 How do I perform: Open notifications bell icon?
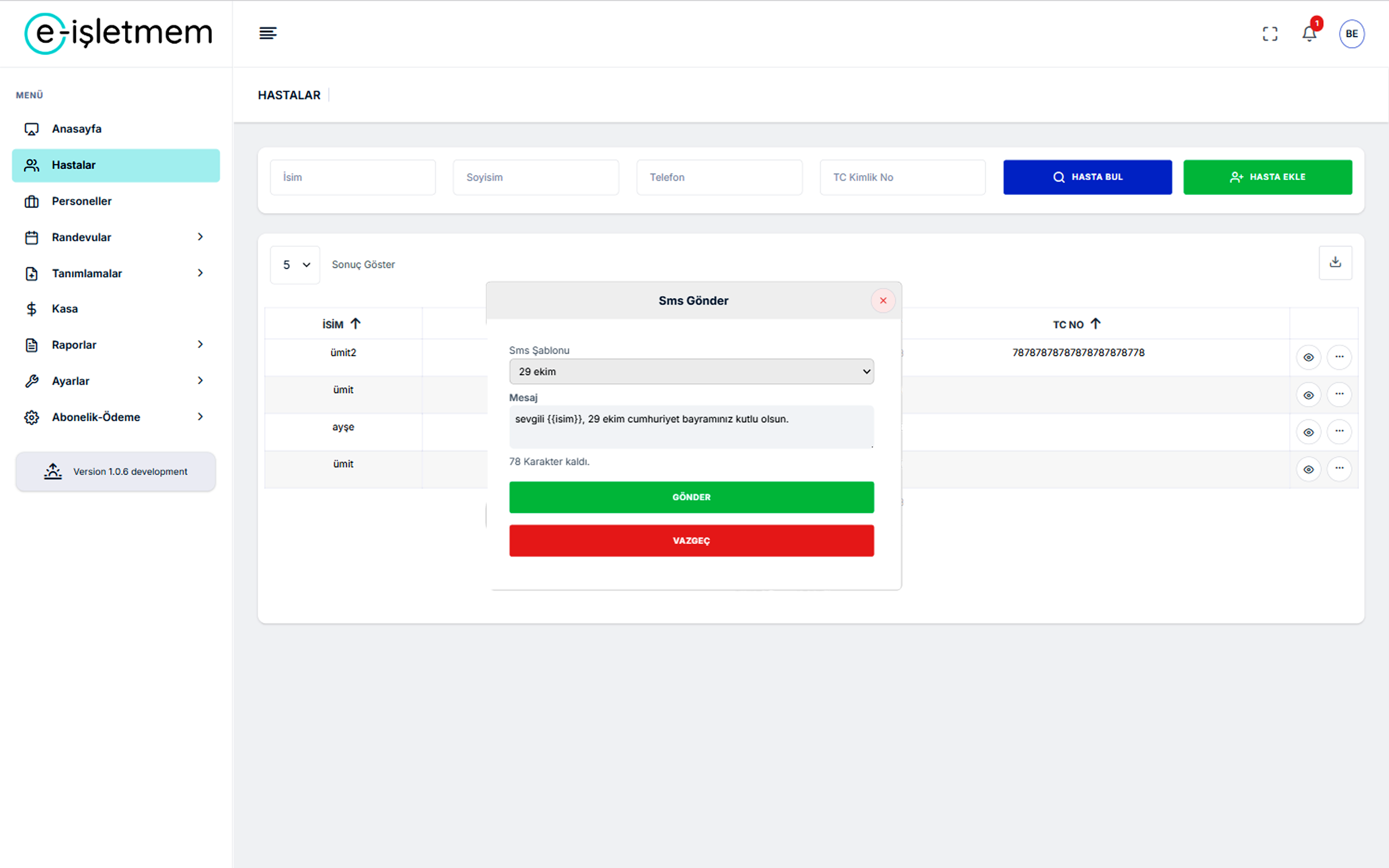pos(1309,33)
